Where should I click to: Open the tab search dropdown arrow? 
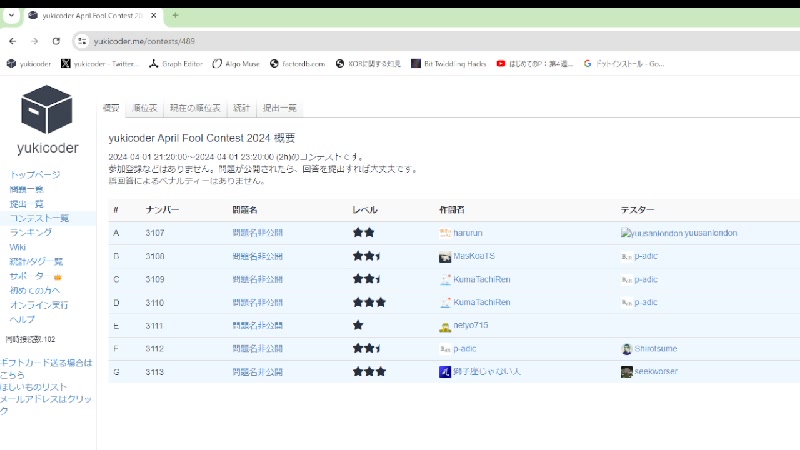11,15
